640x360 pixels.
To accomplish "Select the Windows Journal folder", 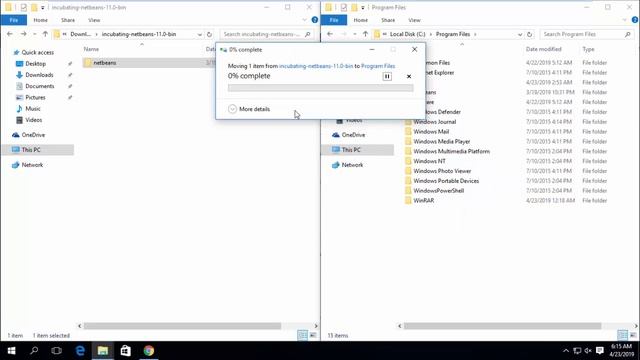I will 435,122.
